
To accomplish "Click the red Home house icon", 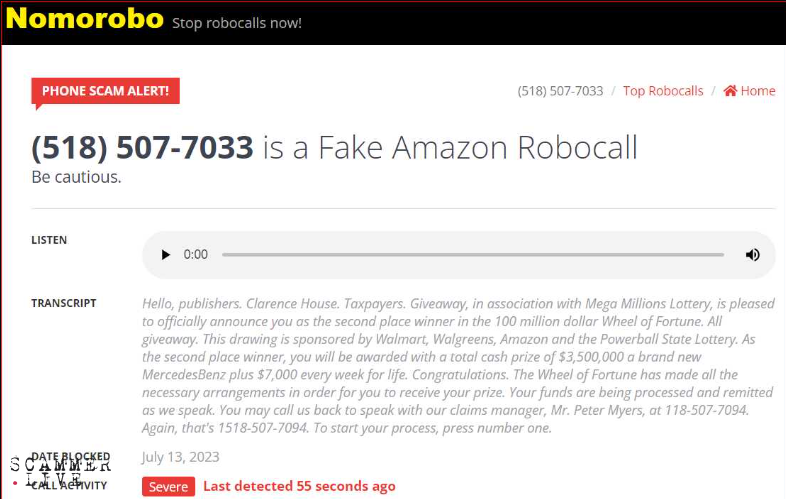I will pos(730,91).
